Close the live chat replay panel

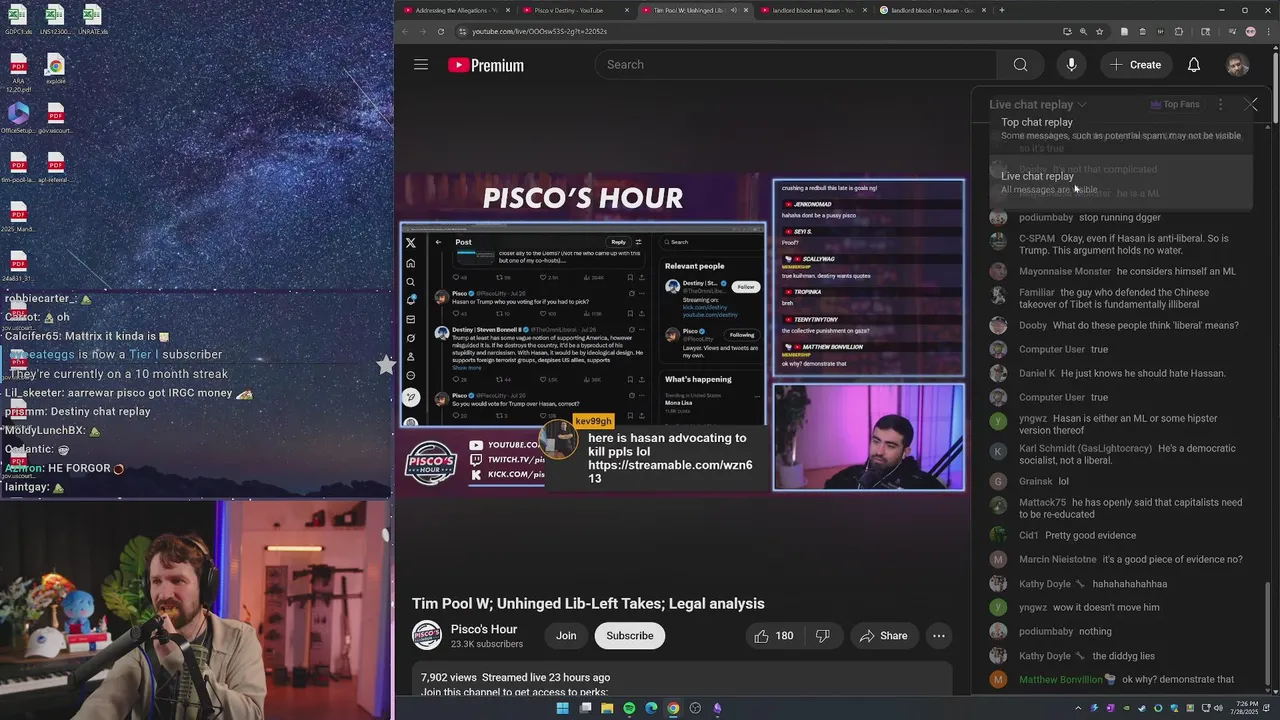pos(1250,104)
